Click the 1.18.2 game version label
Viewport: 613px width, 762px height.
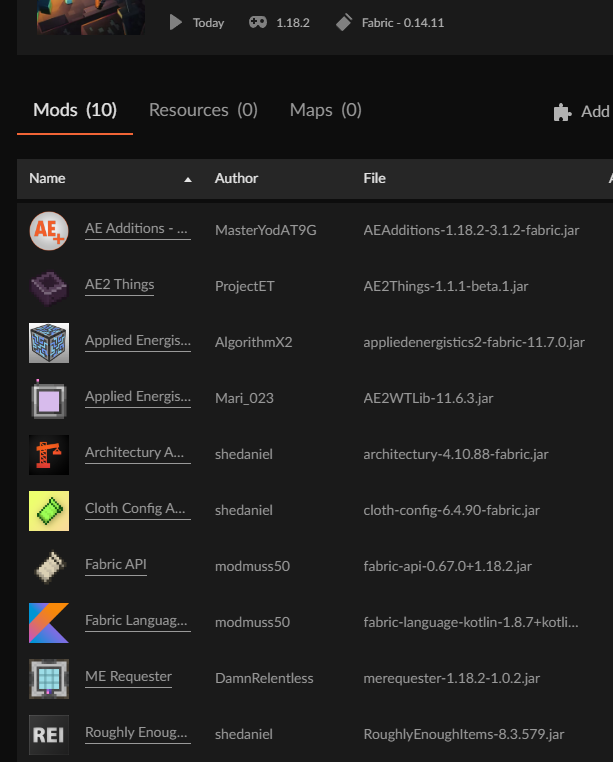[293, 23]
